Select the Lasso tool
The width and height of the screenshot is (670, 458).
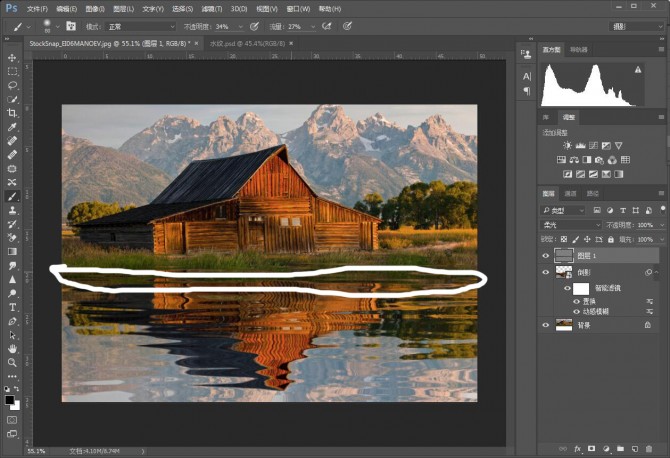[12, 86]
